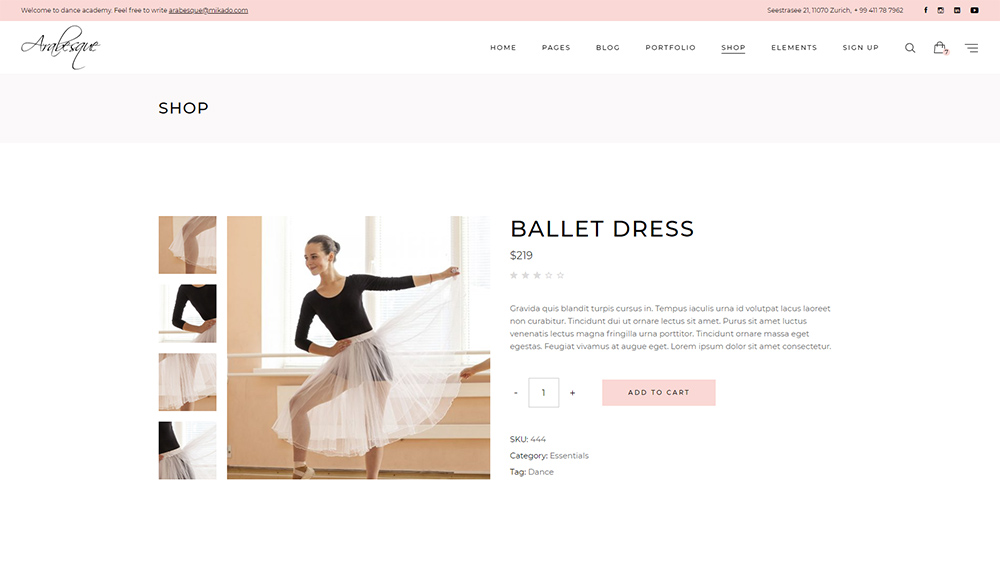
Task: Expand the Elements menu
Action: click(794, 48)
